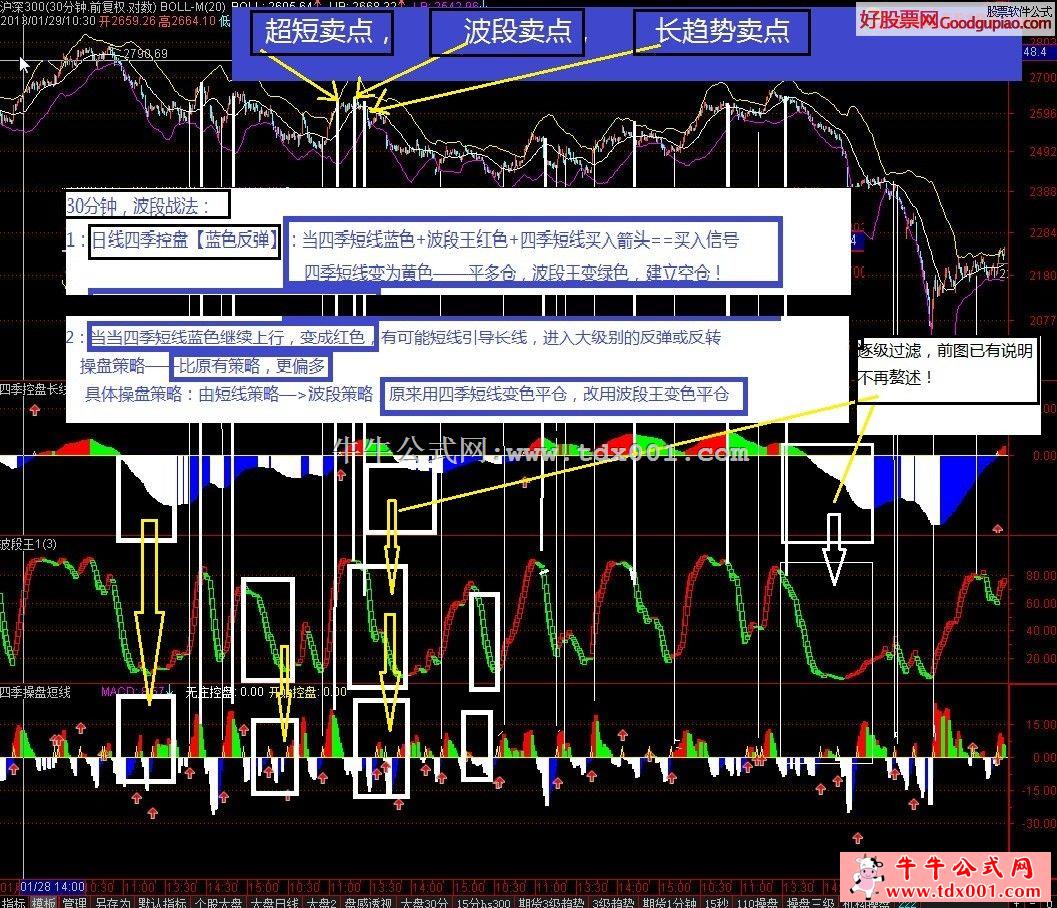Open the Goodgupiao.com site logo link
1057x908 pixels.
coord(954,21)
